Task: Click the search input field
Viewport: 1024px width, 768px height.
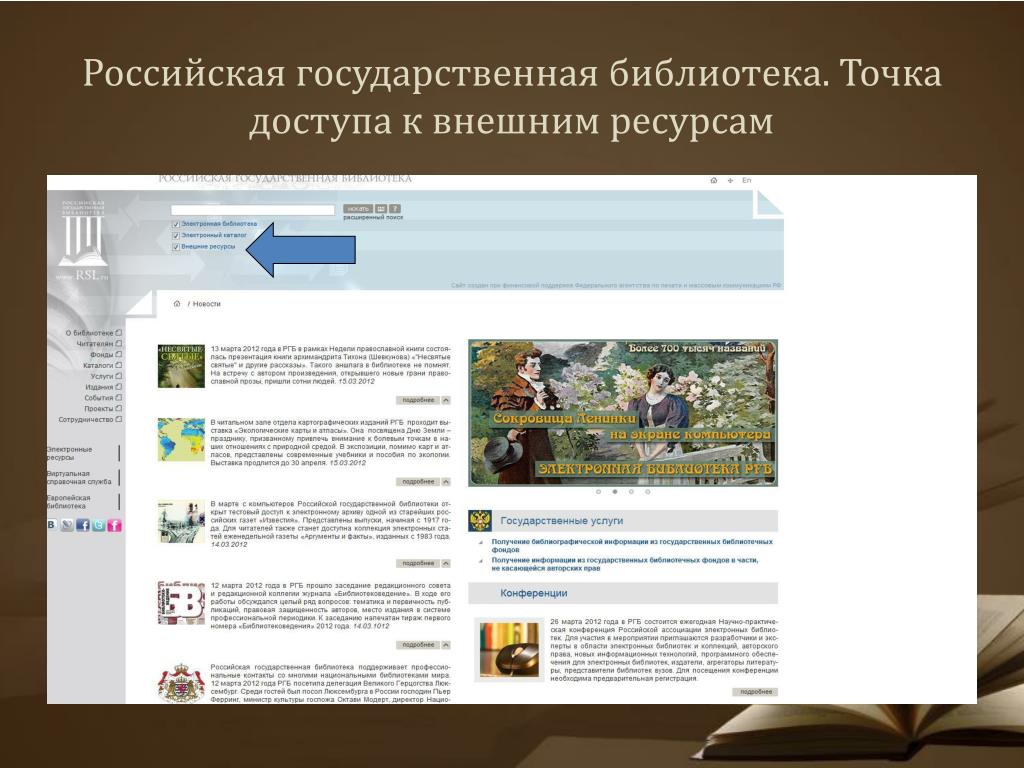Action: [253, 210]
